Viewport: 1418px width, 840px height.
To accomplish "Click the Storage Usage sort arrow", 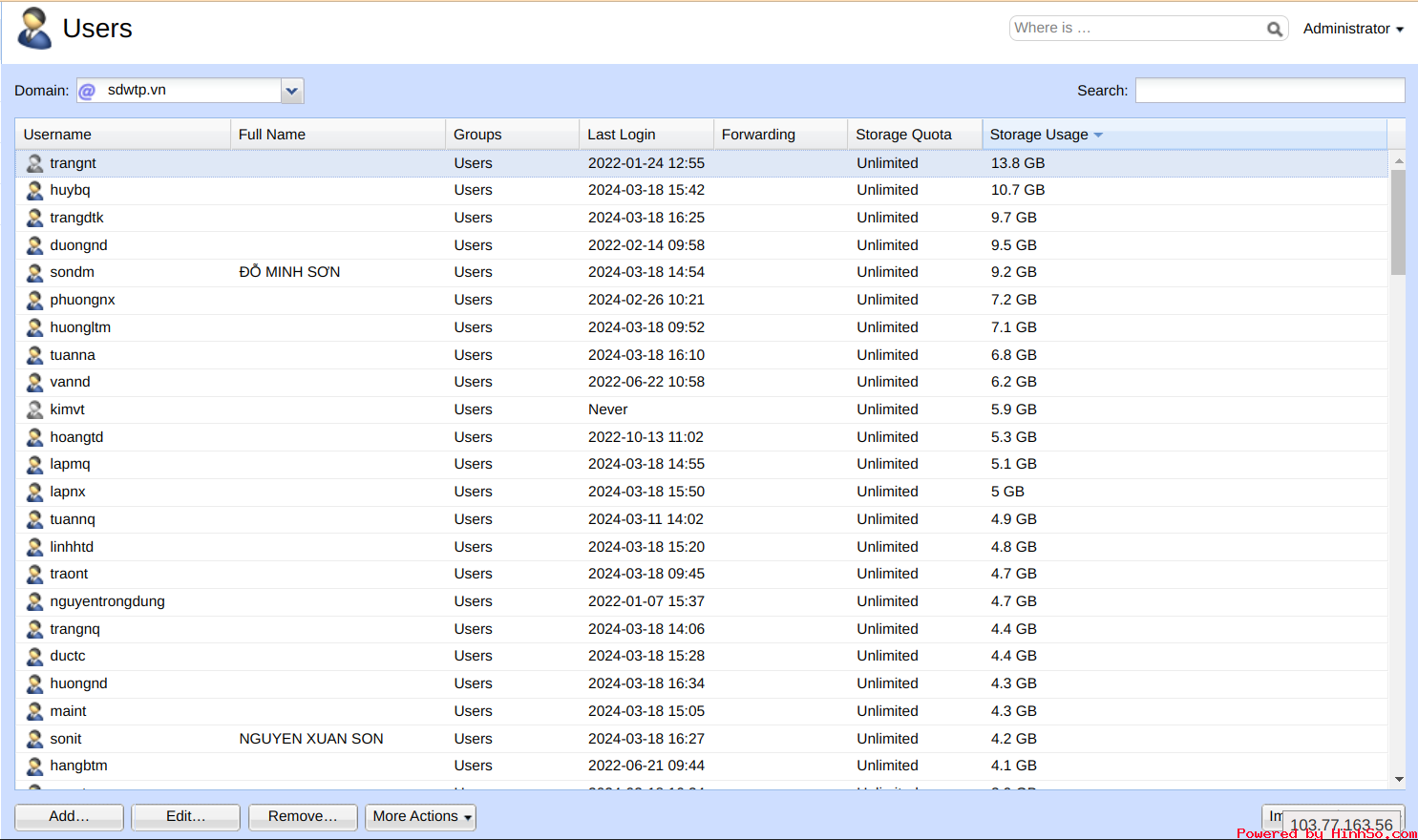I will click(1098, 135).
